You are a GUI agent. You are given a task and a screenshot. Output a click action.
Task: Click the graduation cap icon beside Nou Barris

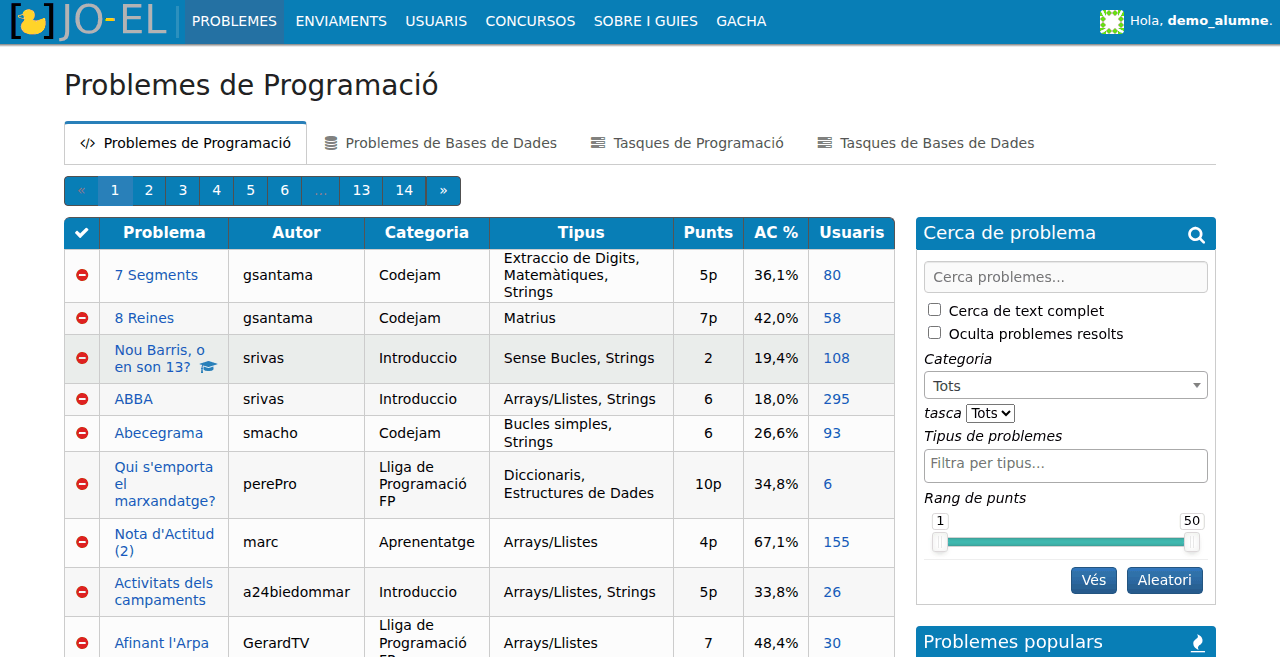(208, 367)
